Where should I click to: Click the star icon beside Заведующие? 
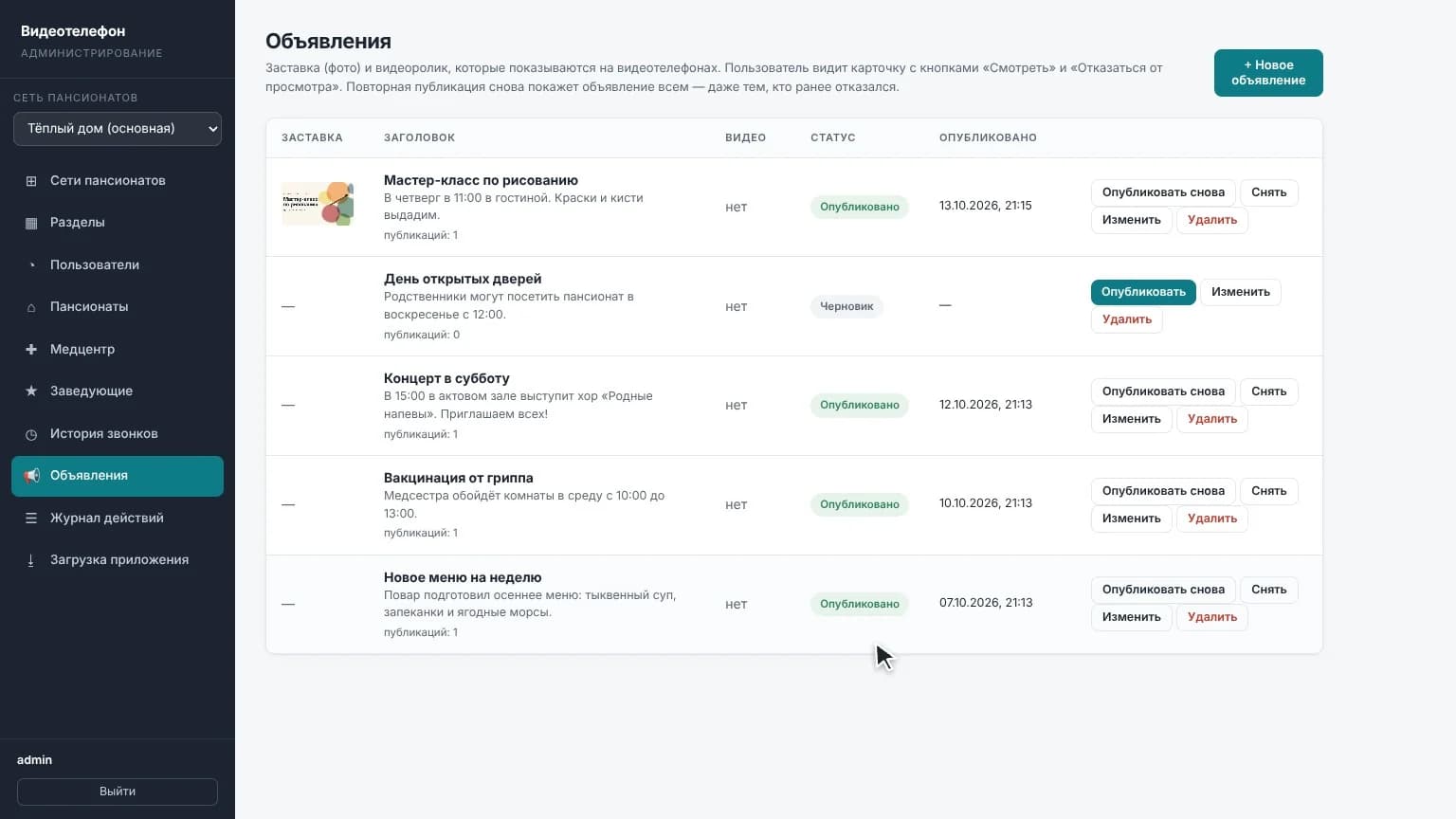click(31, 391)
